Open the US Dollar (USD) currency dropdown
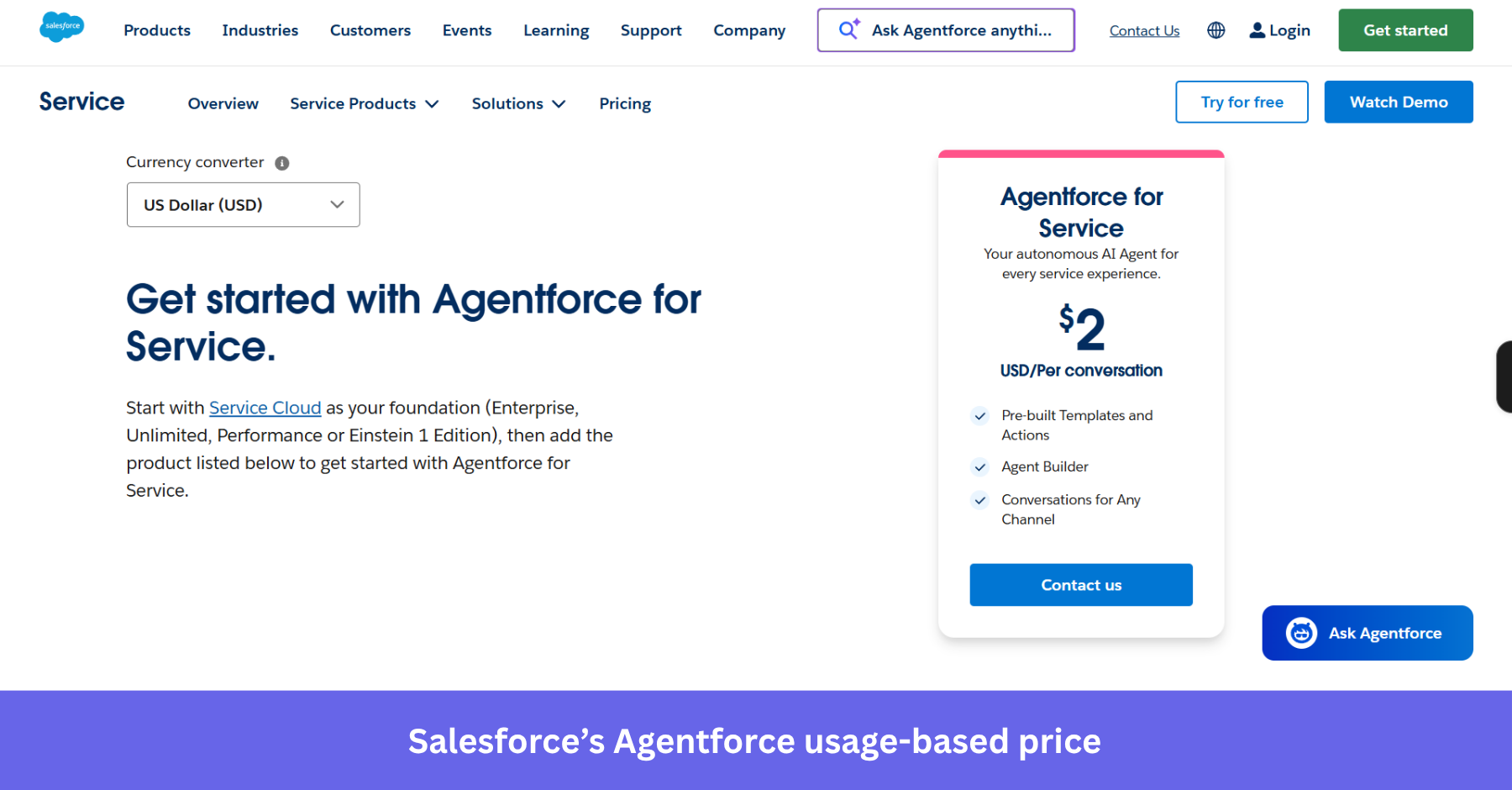Image resolution: width=1512 pixels, height=790 pixels. (244, 205)
